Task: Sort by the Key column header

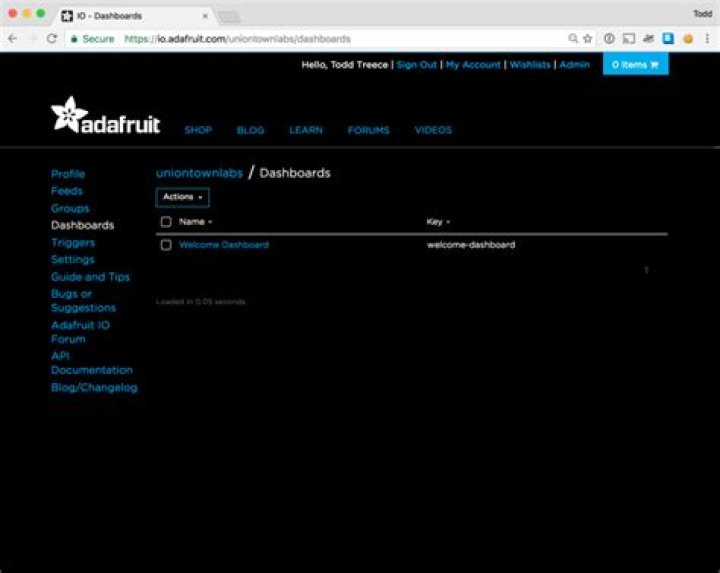Action: pyautogui.click(x=438, y=221)
